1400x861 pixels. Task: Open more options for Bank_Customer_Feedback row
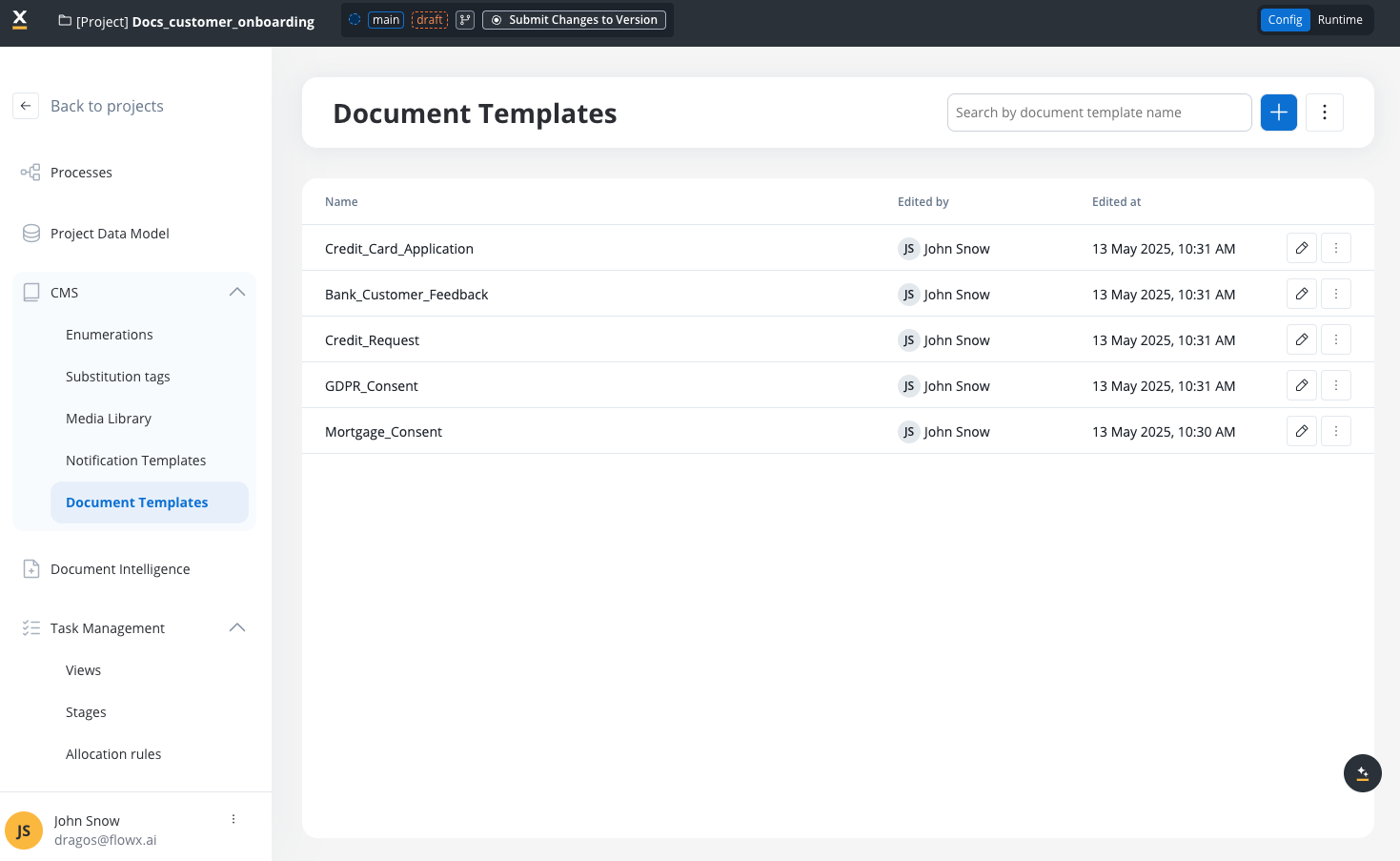[1336, 294]
